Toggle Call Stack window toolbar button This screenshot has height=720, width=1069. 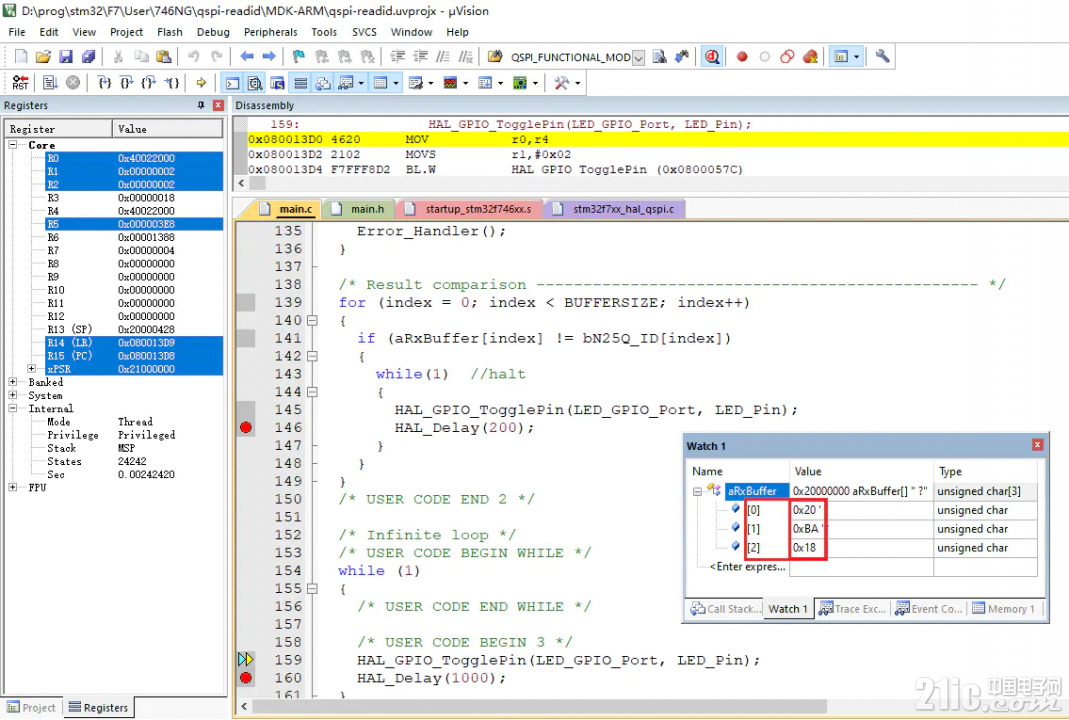[323, 83]
